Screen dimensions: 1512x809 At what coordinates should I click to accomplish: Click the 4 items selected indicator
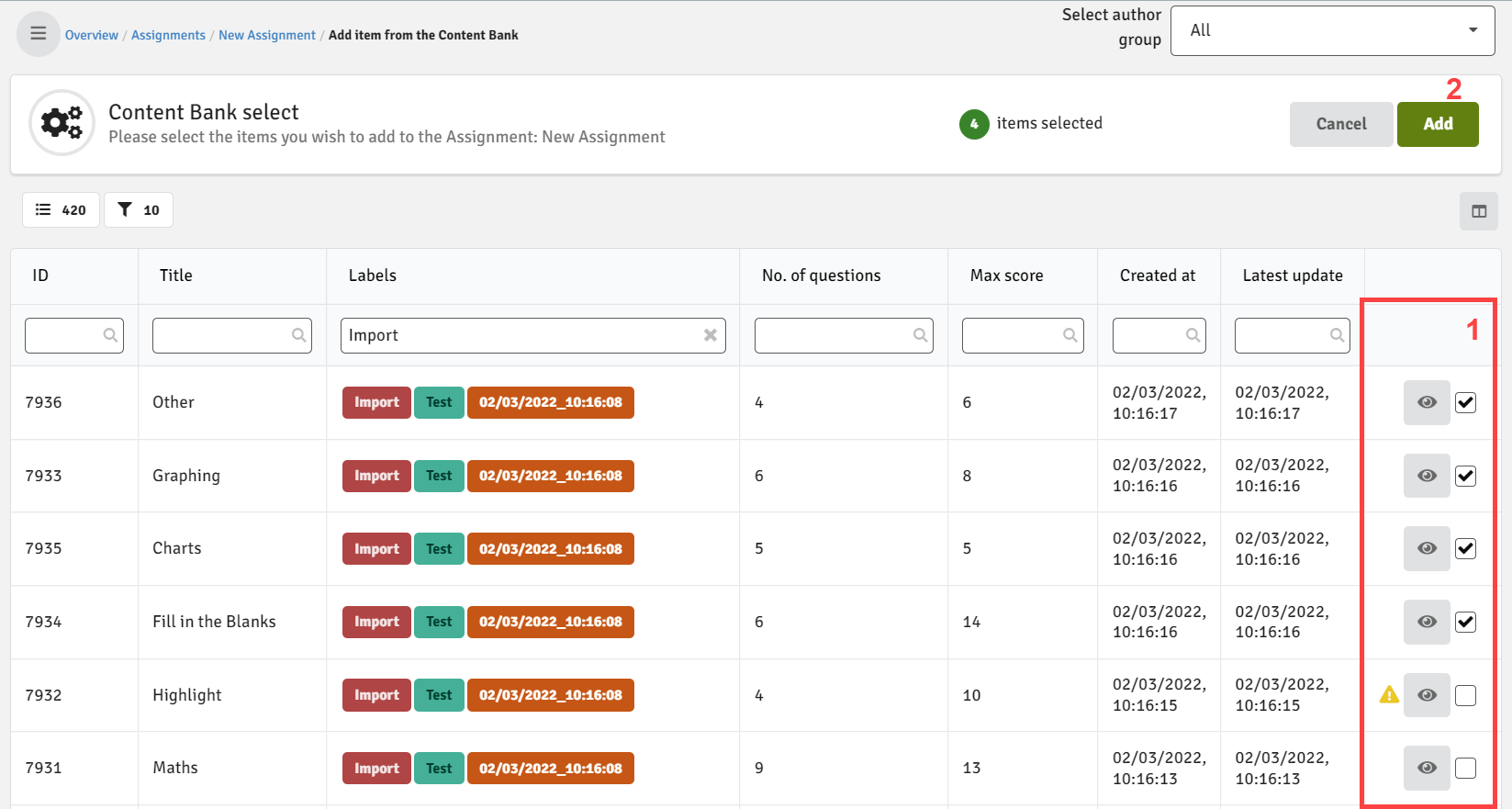point(1031,123)
